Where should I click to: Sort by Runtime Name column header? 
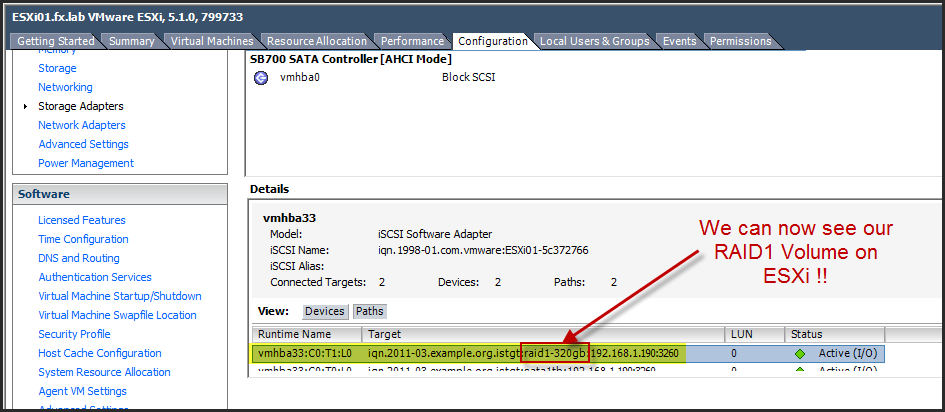(307, 334)
